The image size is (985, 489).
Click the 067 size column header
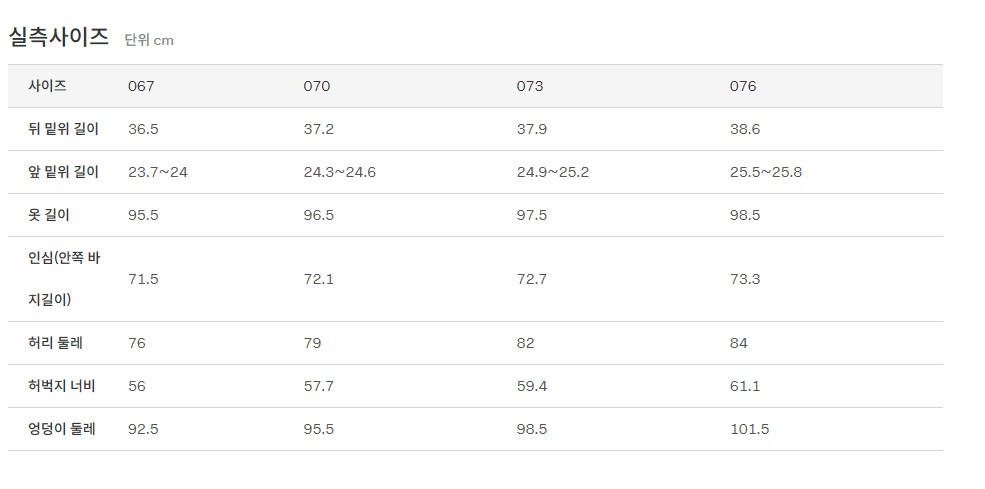click(141, 86)
